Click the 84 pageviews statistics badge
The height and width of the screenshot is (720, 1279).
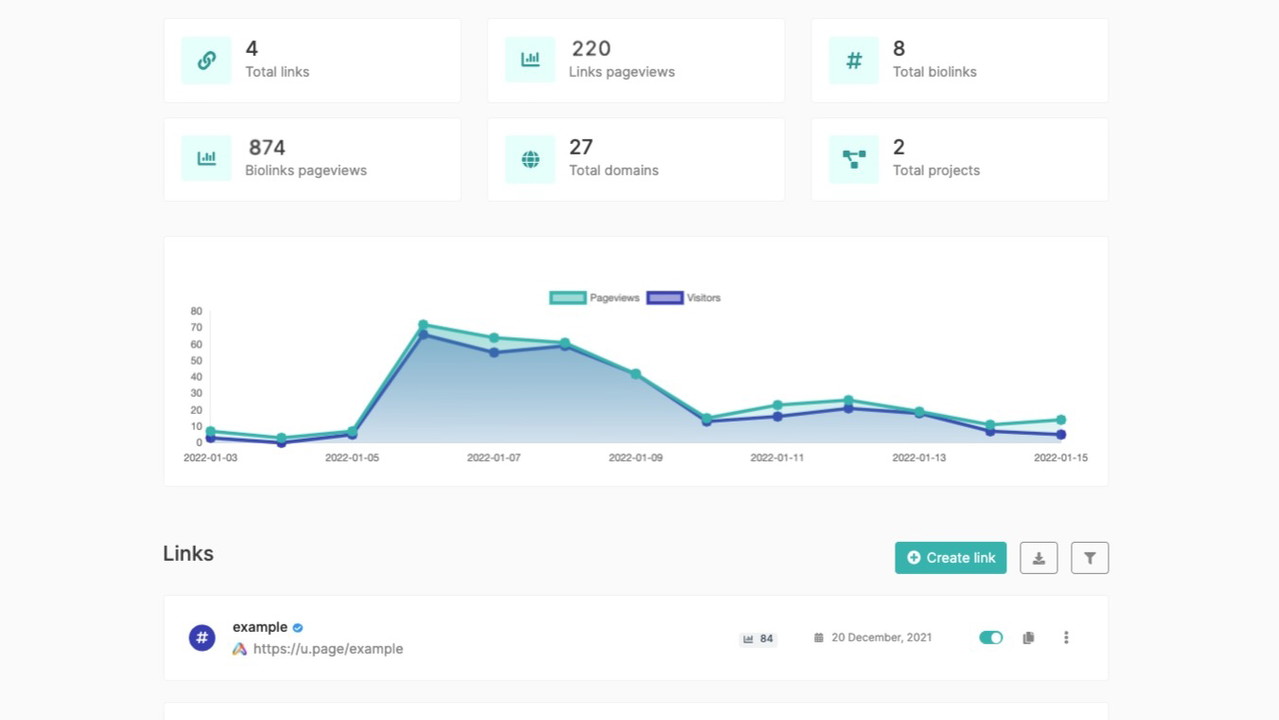tap(758, 638)
